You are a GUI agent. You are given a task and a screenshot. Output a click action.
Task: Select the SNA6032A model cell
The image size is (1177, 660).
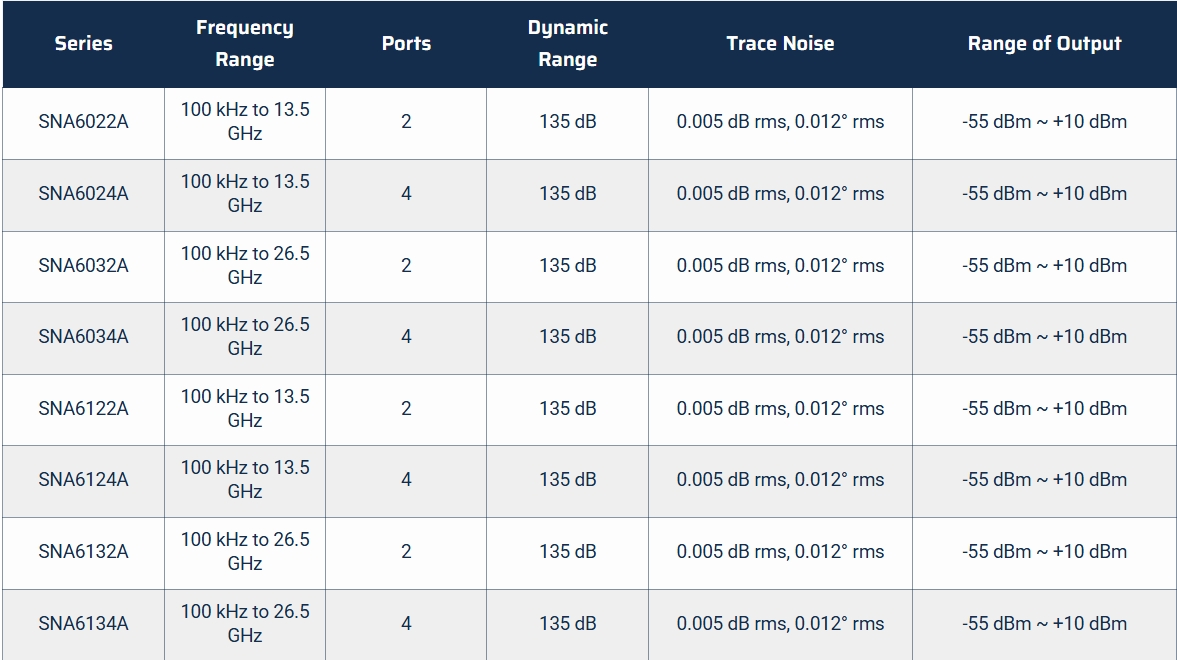(83, 266)
